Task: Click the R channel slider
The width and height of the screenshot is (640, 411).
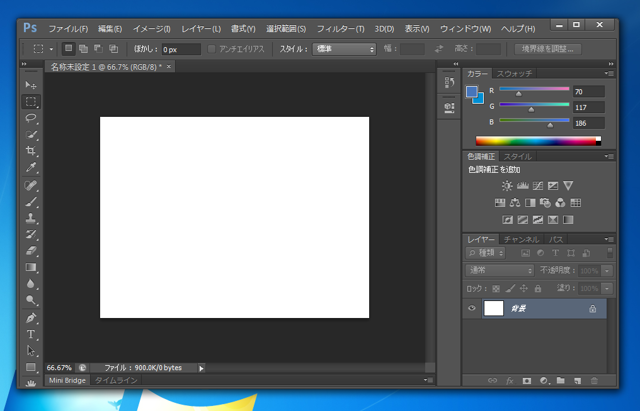Action: [534, 89]
